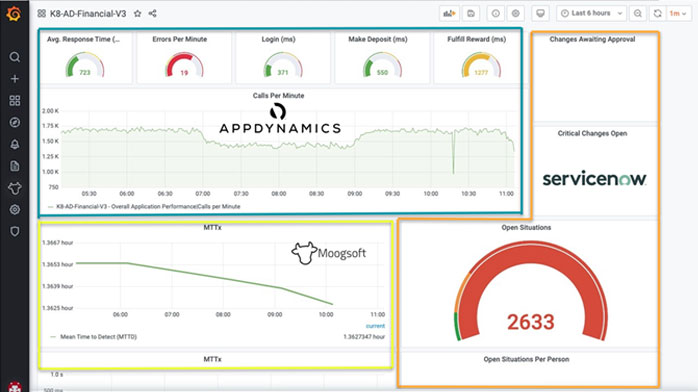
Task: Star the K8-AD-Financial-V3 dashboard
Action: [138, 13]
